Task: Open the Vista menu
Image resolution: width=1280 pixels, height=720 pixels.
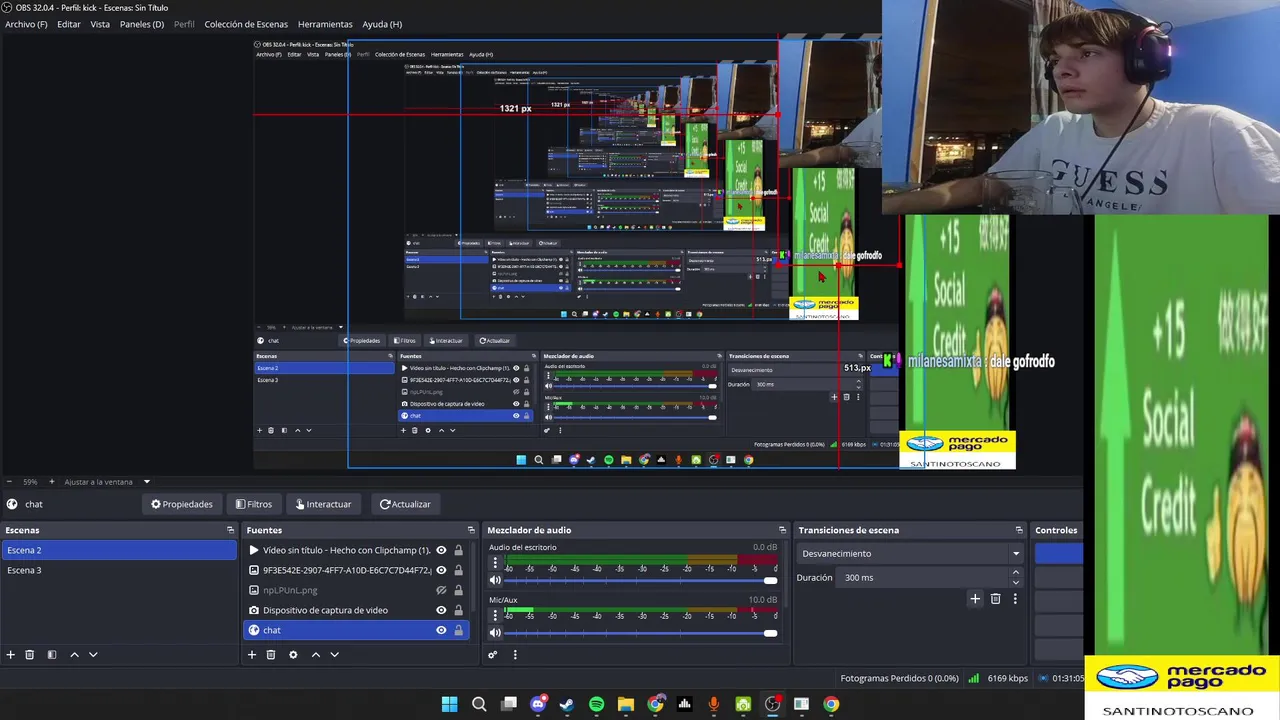Action: 100,24
